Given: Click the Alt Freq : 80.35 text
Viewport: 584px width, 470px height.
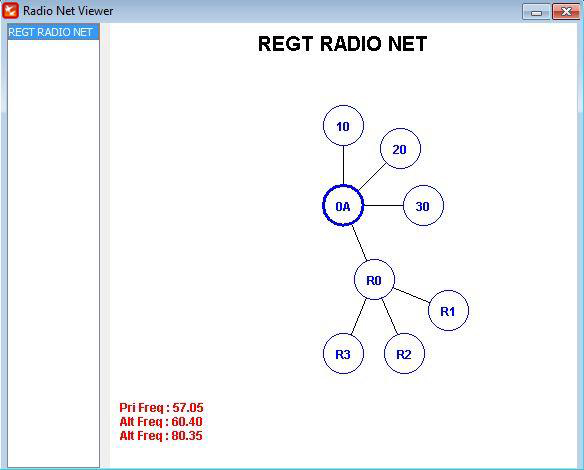Looking at the screenshot, I should 161,435.
